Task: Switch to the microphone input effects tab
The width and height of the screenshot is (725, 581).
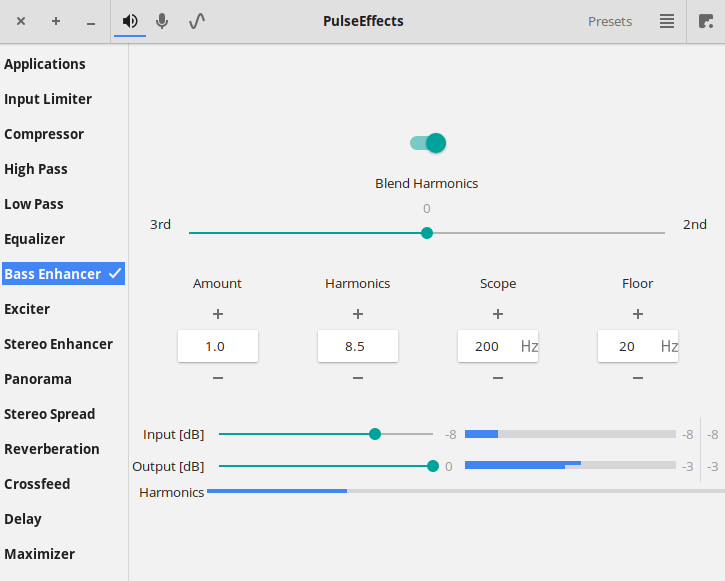Action: click(162, 21)
